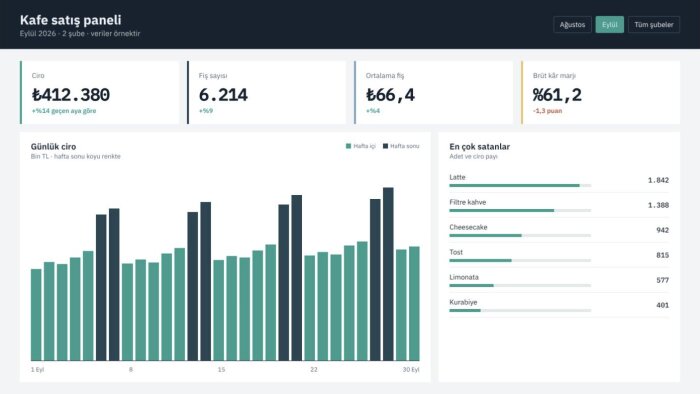Screen dimensions: 700x394
Task: Click the Limonata count 577
Action: coord(662,280)
